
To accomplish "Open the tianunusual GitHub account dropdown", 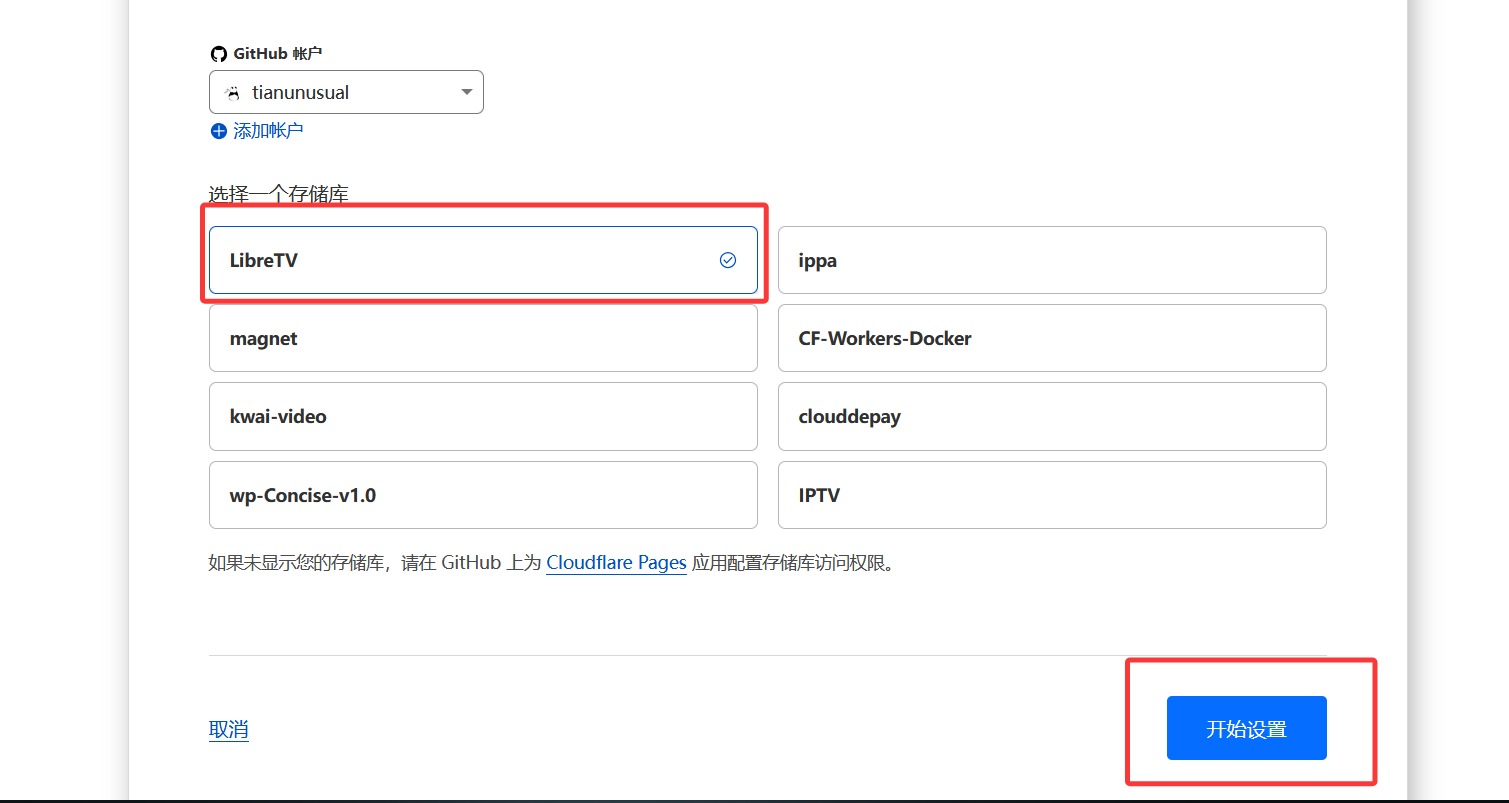I will (x=346, y=92).
